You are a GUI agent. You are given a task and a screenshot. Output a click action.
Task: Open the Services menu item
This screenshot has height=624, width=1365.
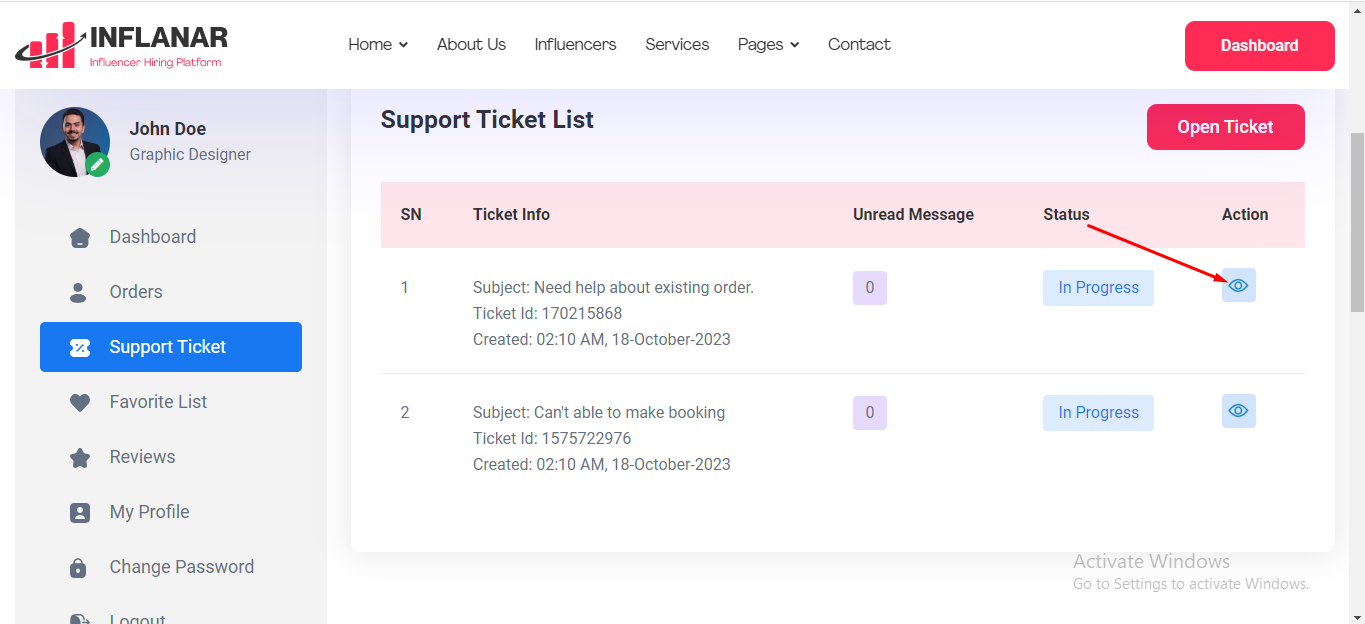pos(677,45)
